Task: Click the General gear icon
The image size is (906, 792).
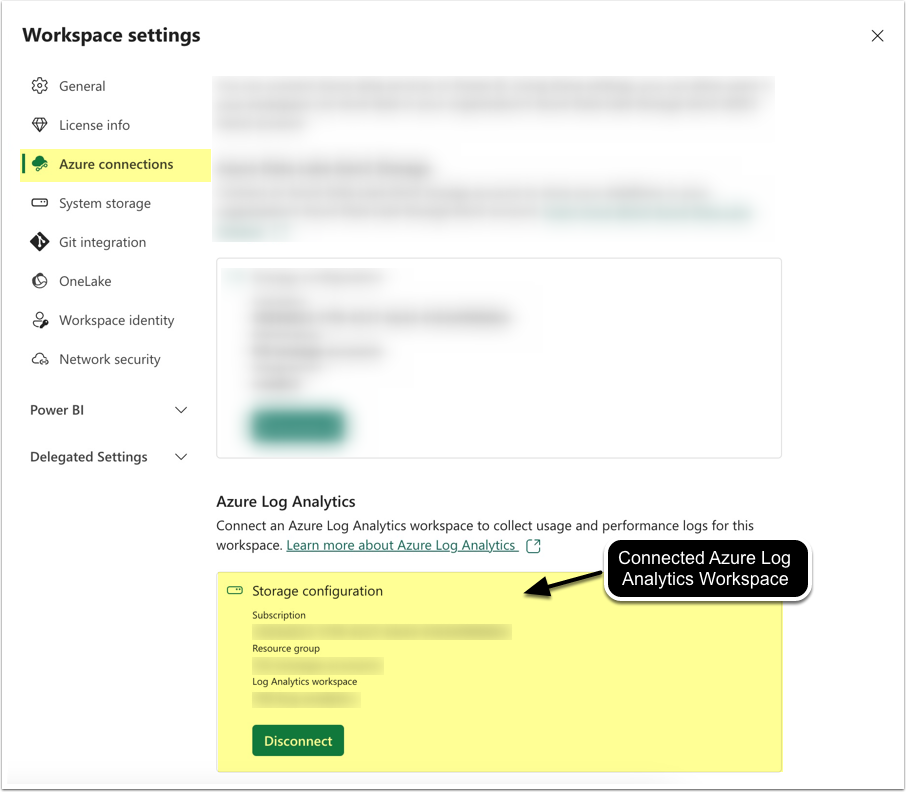Action: tap(39, 86)
